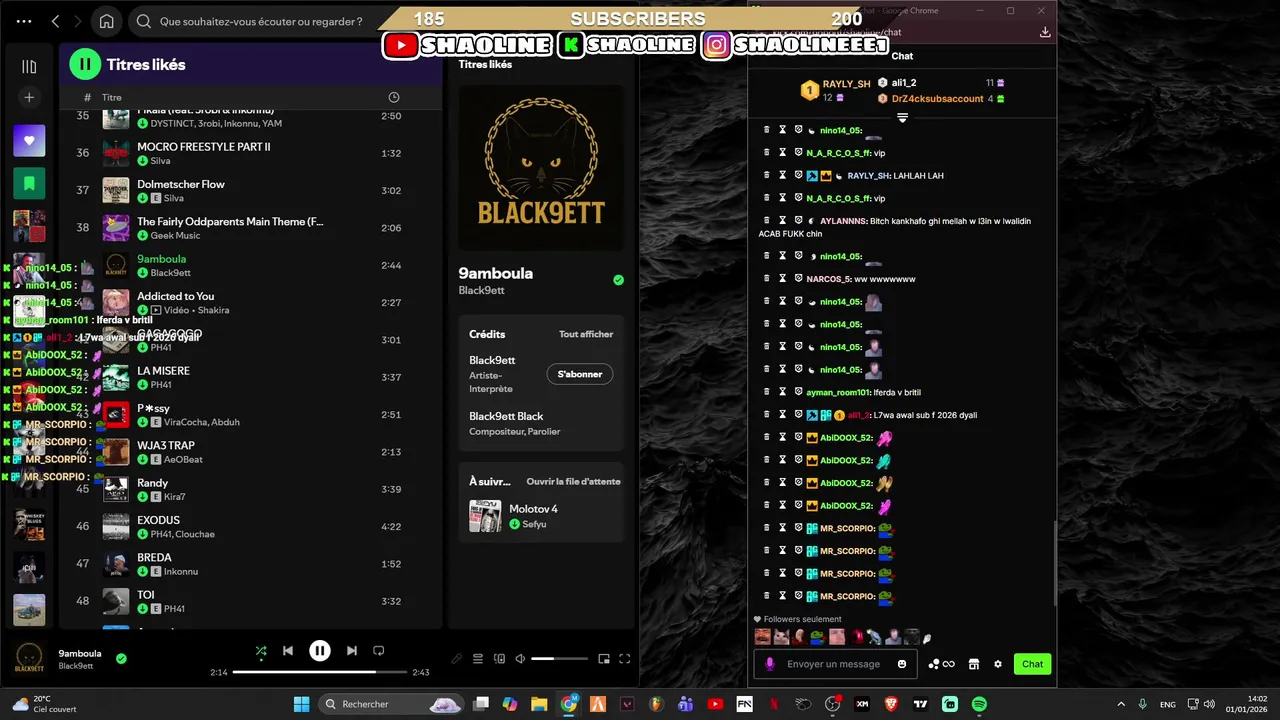1280x720 pixels.
Task: Open Liked Songs heart tile in sidebar
Action: [x=29, y=141]
